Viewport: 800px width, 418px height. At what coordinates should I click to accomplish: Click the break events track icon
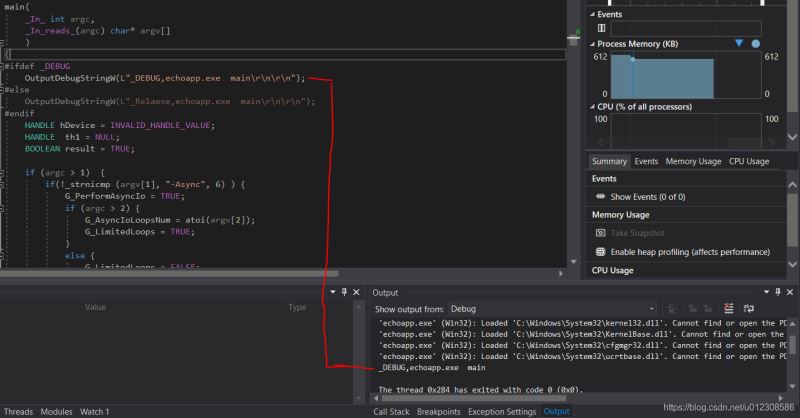point(602,28)
